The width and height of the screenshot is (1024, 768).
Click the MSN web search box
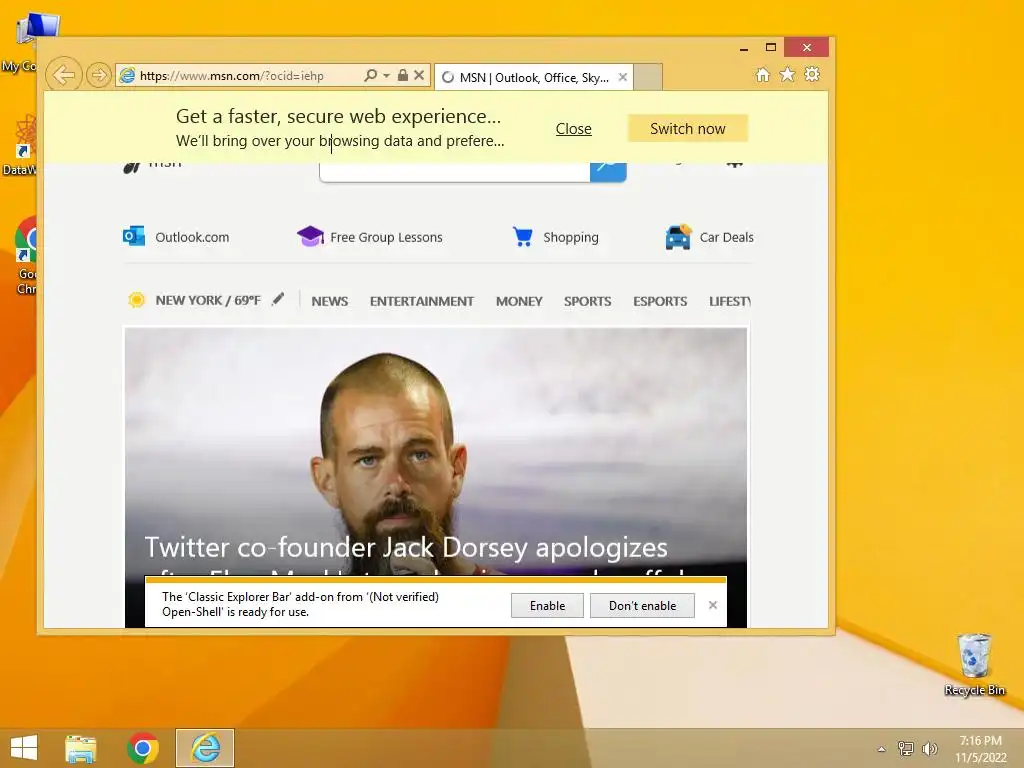click(455, 171)
